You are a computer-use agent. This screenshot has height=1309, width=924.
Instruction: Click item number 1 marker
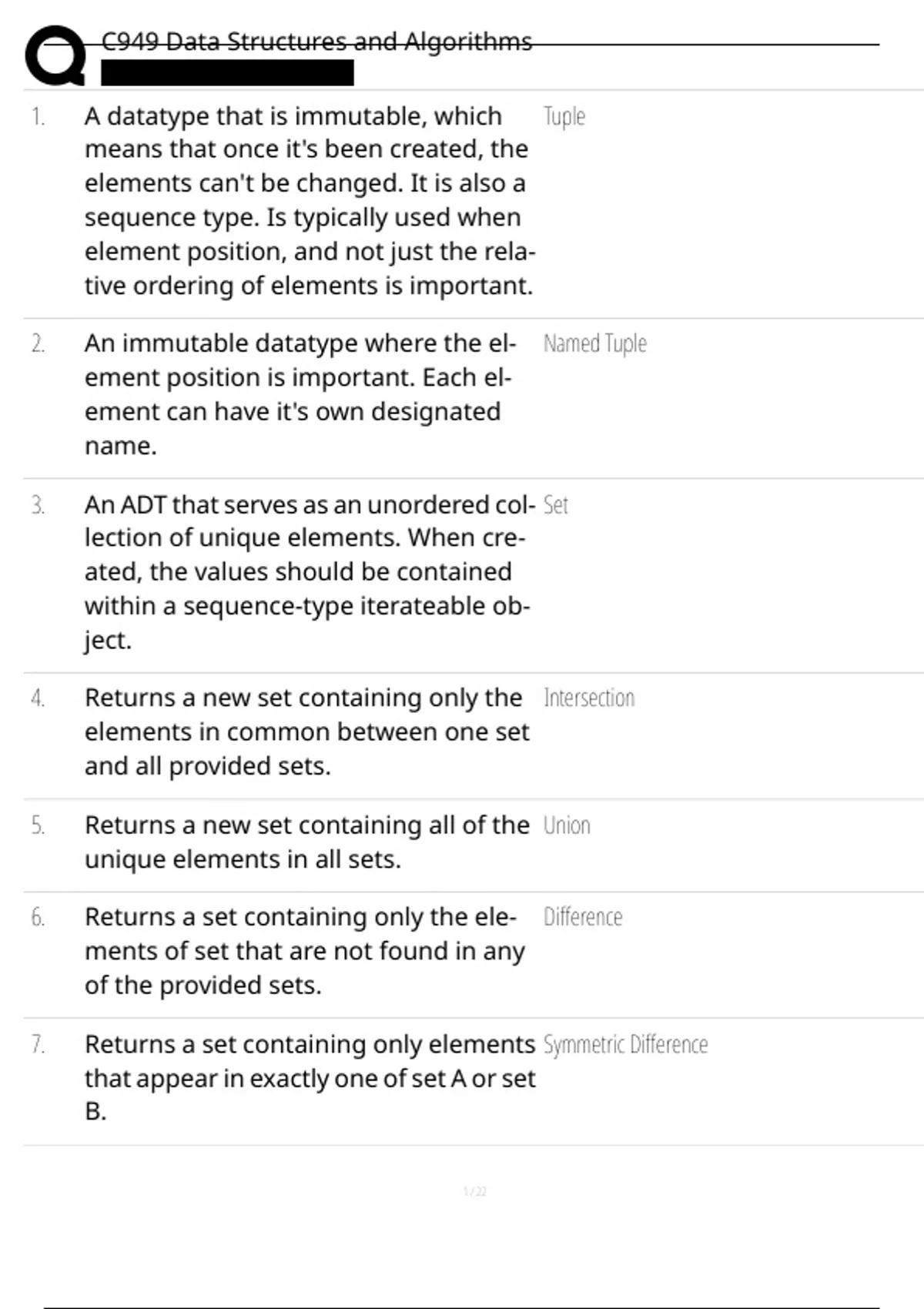38,117
